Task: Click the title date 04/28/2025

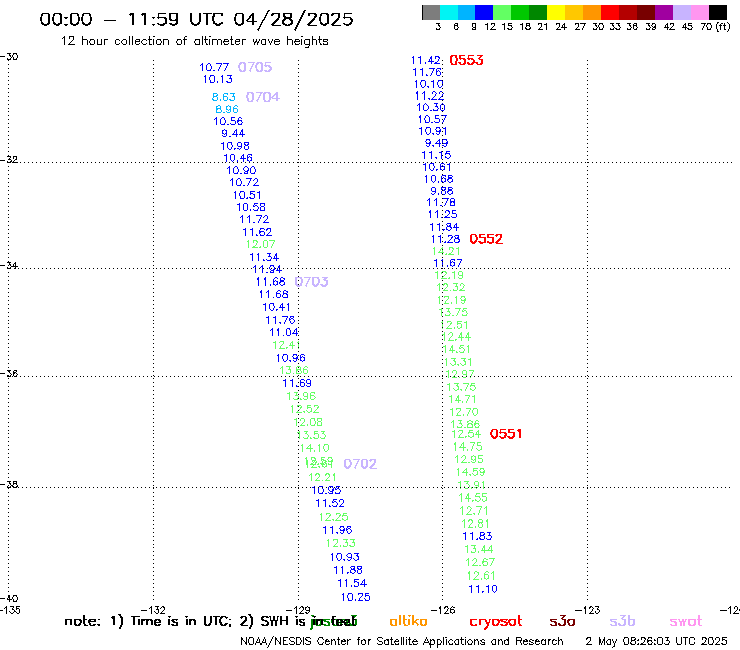Action: pyautogui.click(x=293, y=19)
